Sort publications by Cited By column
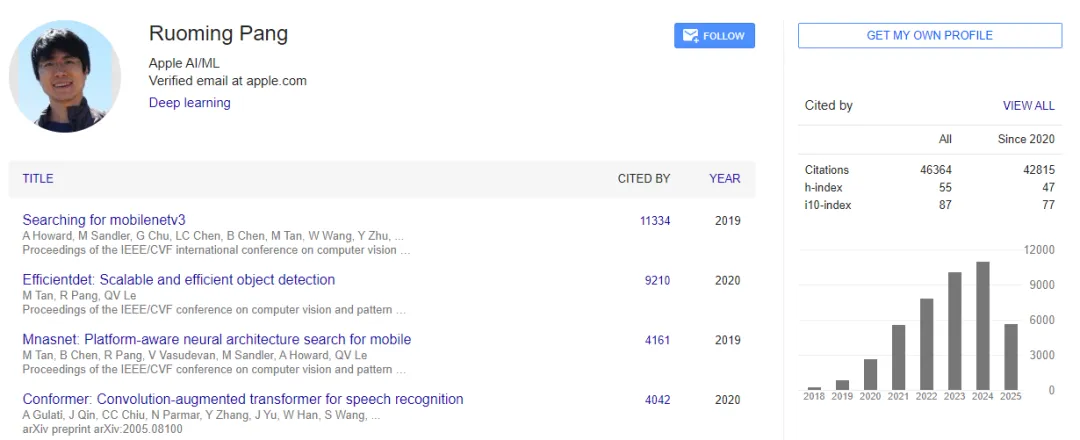1080x440 pixels. click(643, 179)
